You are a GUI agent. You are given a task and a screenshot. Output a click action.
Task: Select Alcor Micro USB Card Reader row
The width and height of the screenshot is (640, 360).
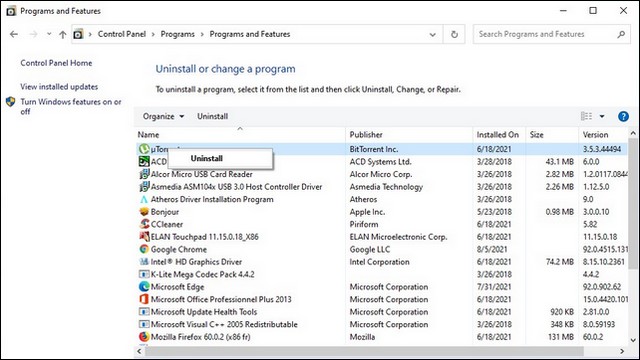(382, 174)
